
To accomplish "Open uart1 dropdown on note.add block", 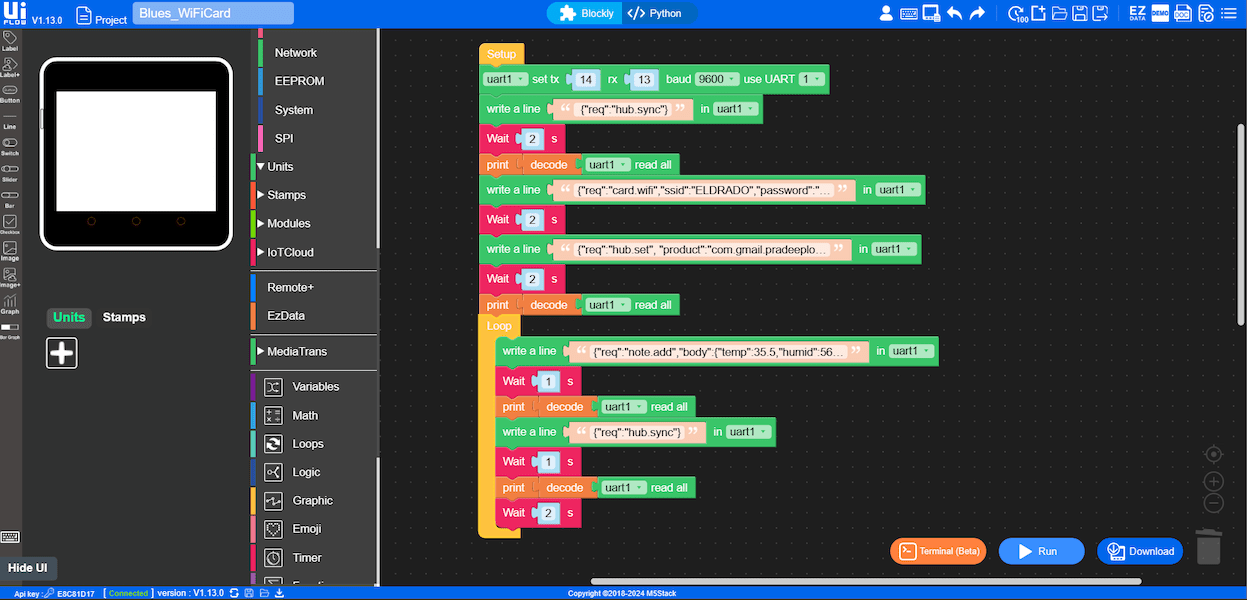I will click(912, 351).
